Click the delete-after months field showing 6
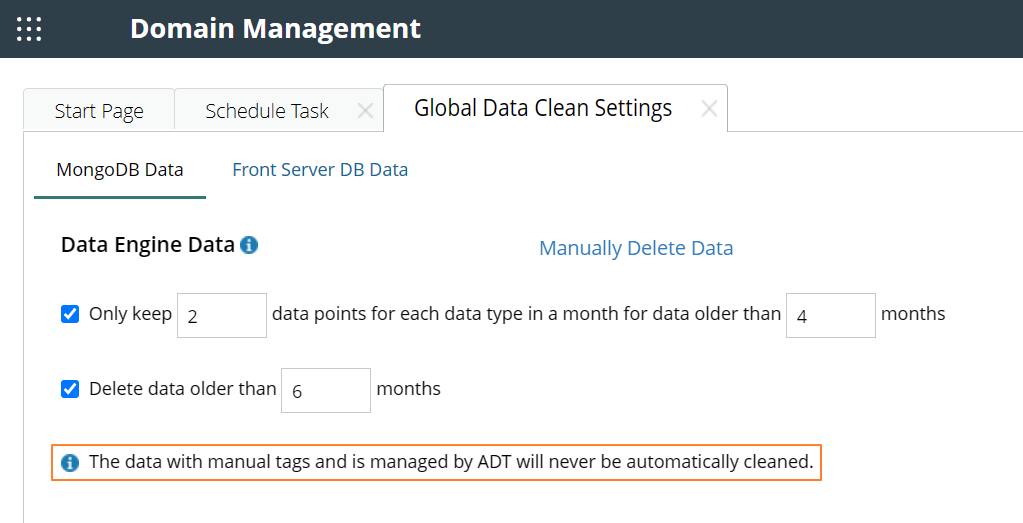Viewport: 1023px width, 523px height. click(x=326, y=390)
